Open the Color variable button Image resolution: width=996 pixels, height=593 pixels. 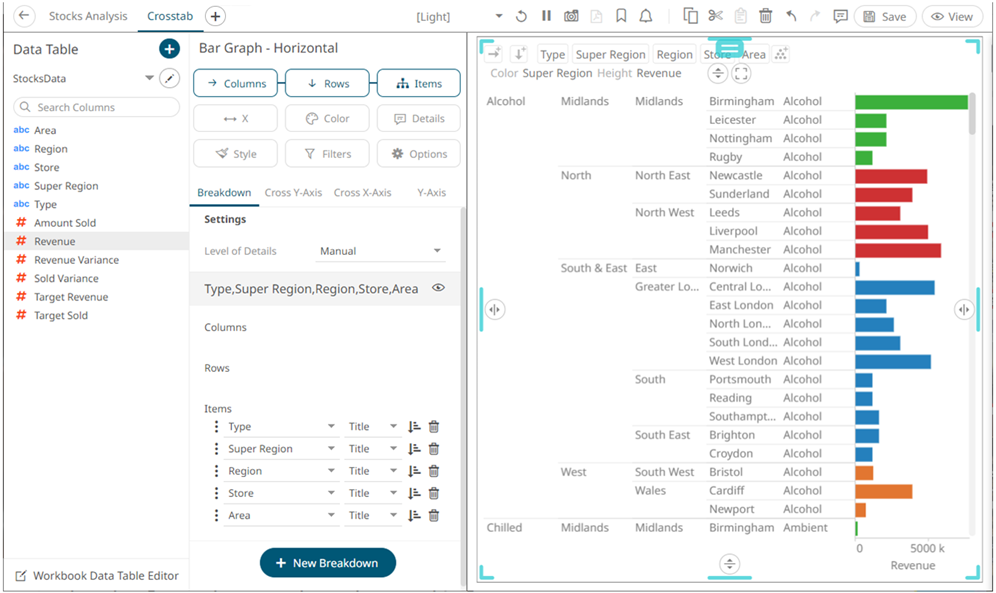(x=327, y=119)
